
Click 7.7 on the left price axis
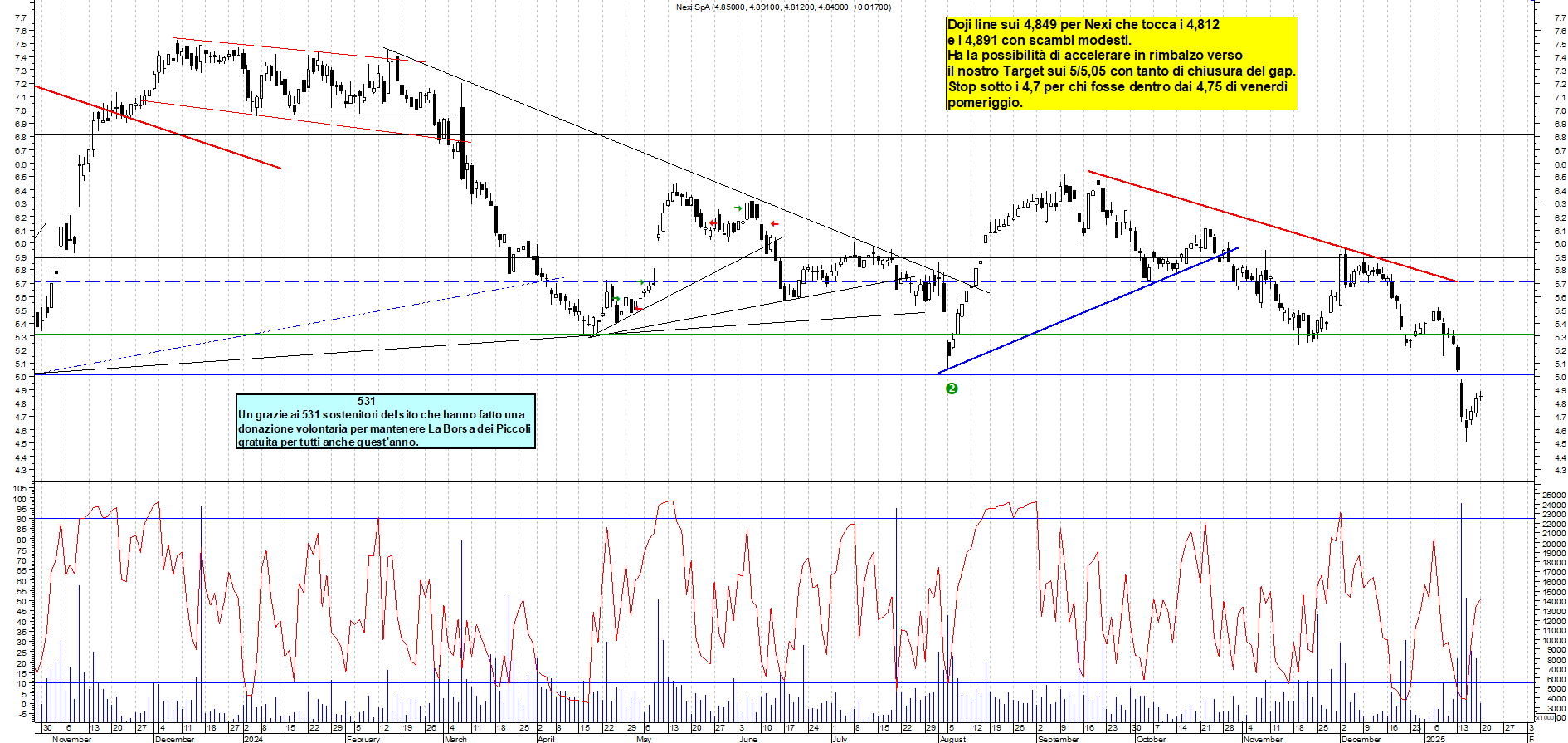pyautogui.click(x=20, y=17)
